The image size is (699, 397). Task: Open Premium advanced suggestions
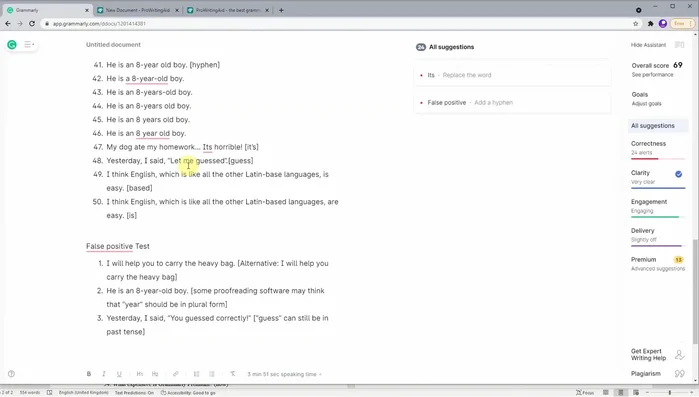click(x=658, y=264)
